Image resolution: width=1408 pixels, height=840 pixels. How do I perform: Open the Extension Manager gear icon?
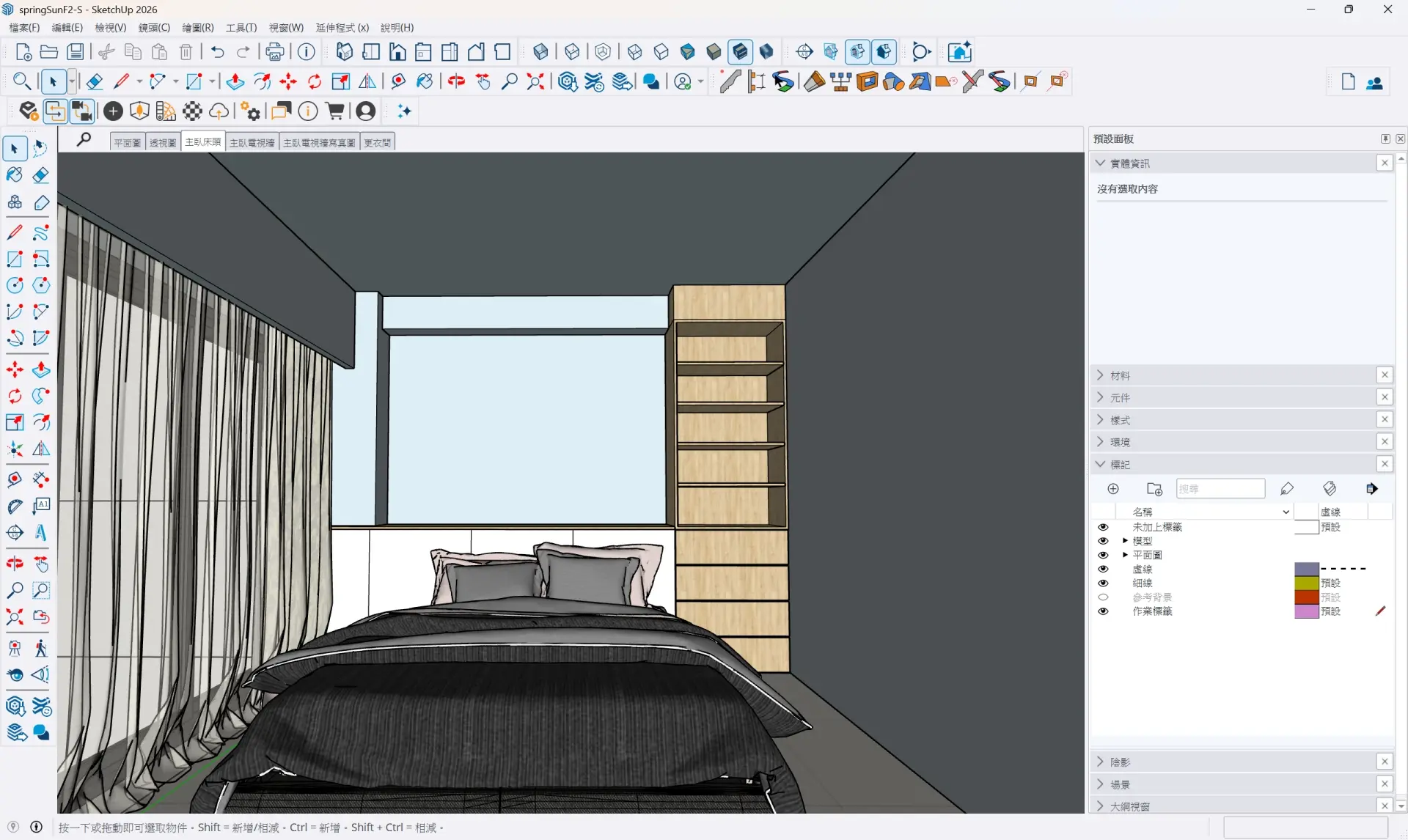point(250,111)
